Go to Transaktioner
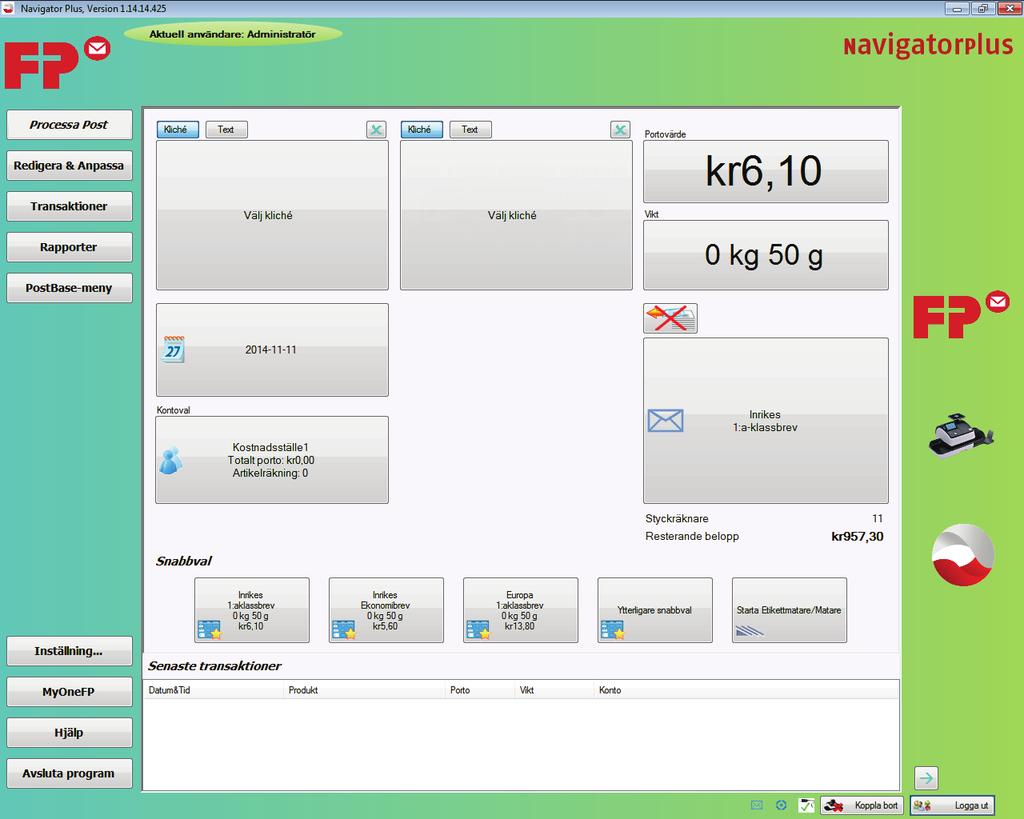 pyautogui.click(x=69, y=206)
